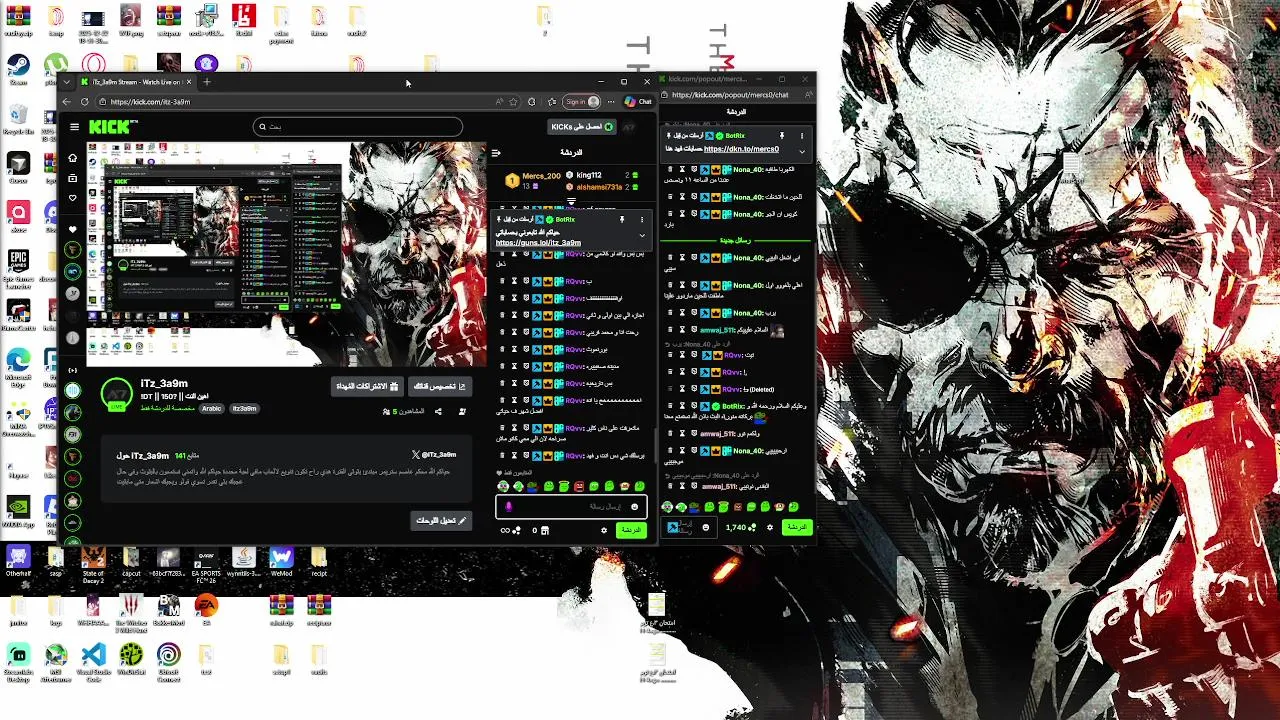Screen dimensions: 1280x720
Task: Open dkn.to/merce0 link in popout chat
Action: click(741, 149)
